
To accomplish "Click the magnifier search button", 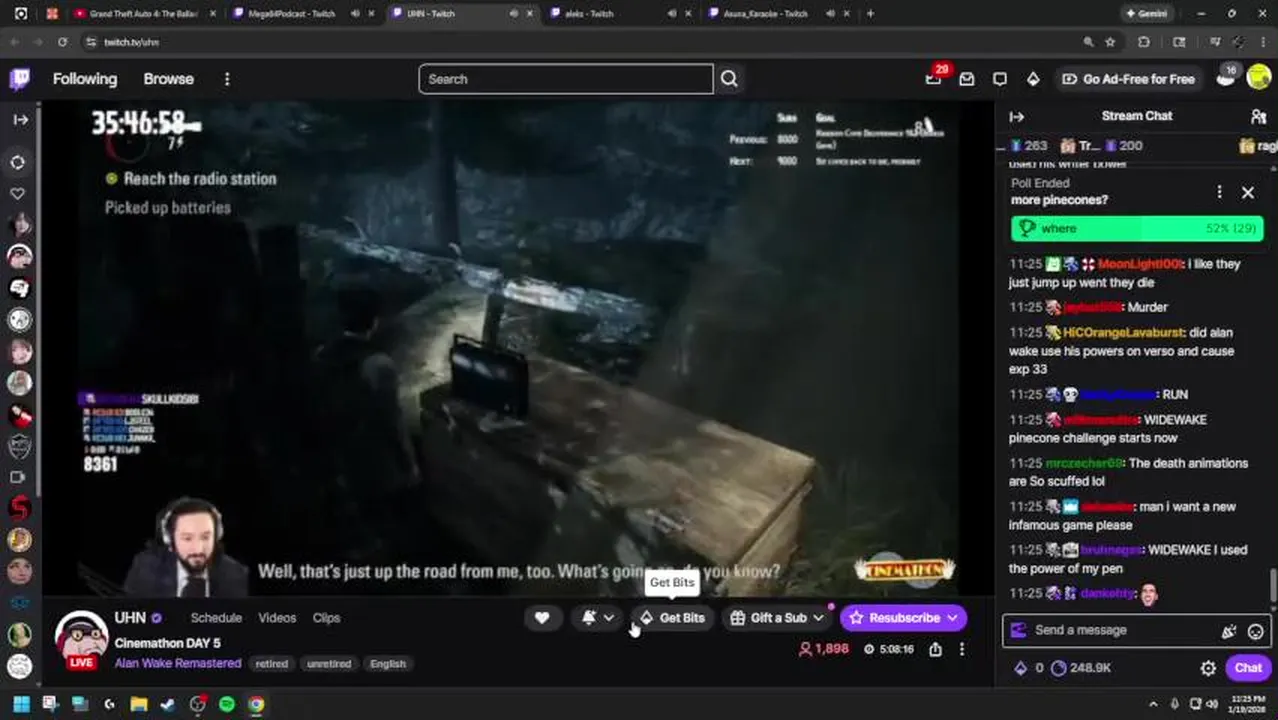I will (x=729, y=79).
